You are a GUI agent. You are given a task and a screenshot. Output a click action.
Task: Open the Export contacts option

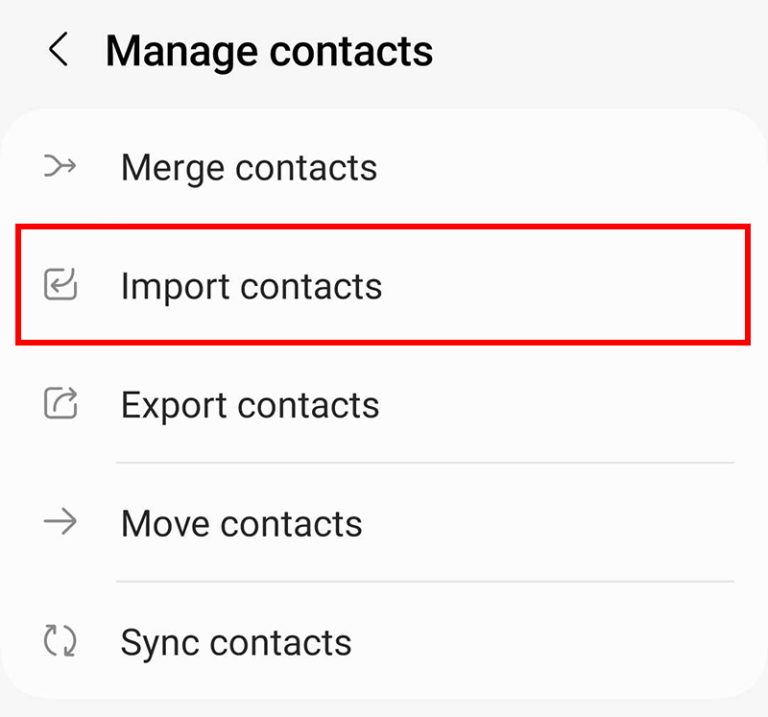(250, 405)
